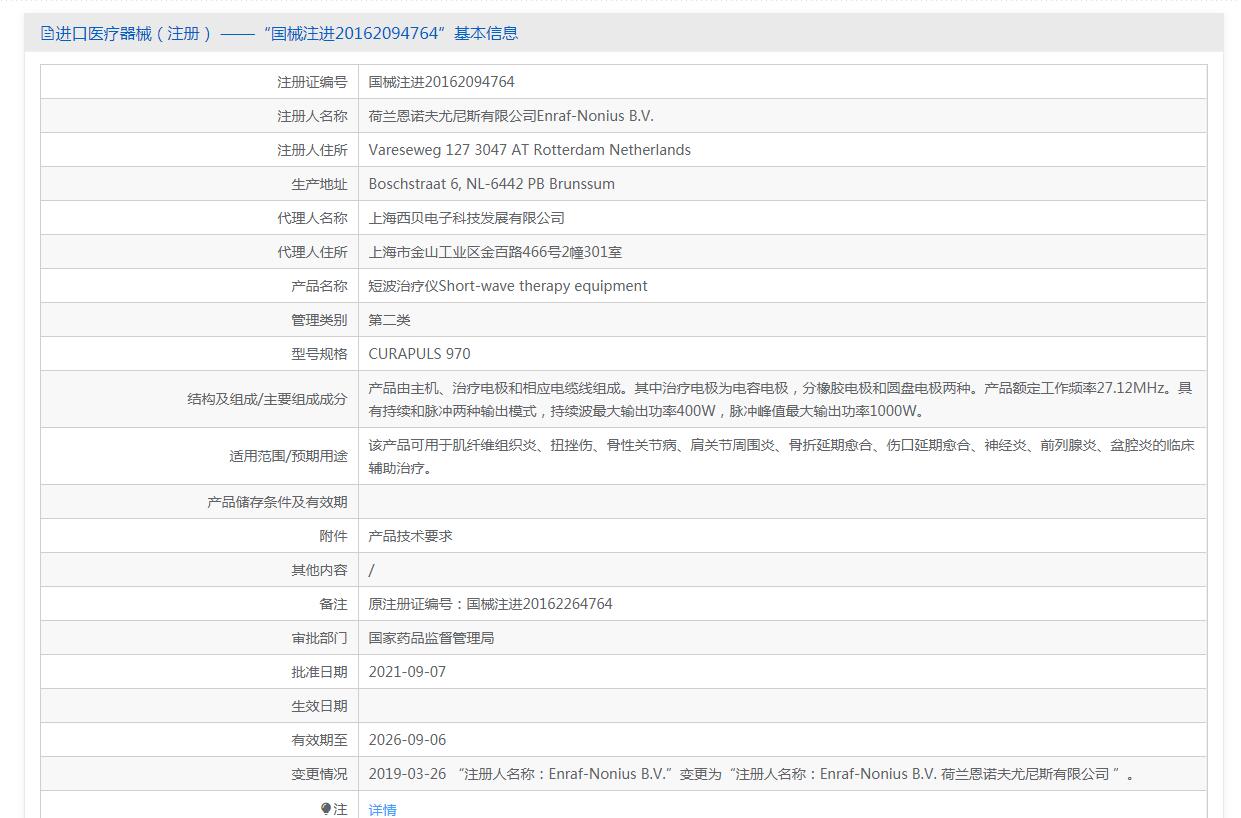Viewport: 1241px width, 818px height.
Task: Click the agent address 上海市金山工业区金百路466号 value
Action: pyautogui.click(x=495, y=252)
